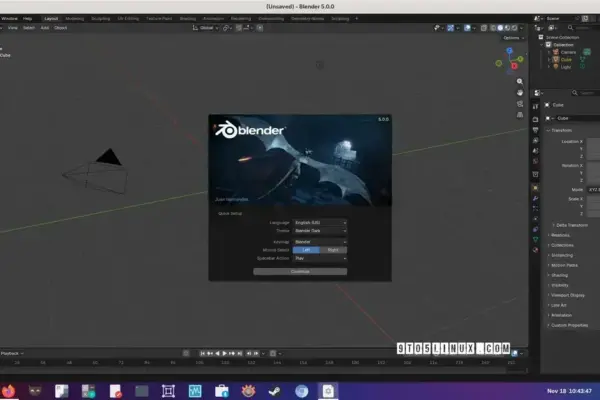The width and height of the screenshot is (600, 400).
Task: Toggle proportional editing in header
Action: 260,28
